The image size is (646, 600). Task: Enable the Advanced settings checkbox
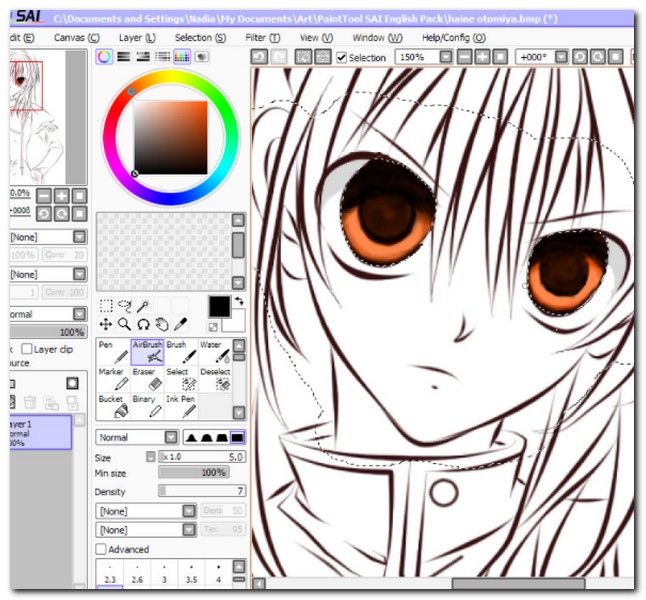pos(101,549)
